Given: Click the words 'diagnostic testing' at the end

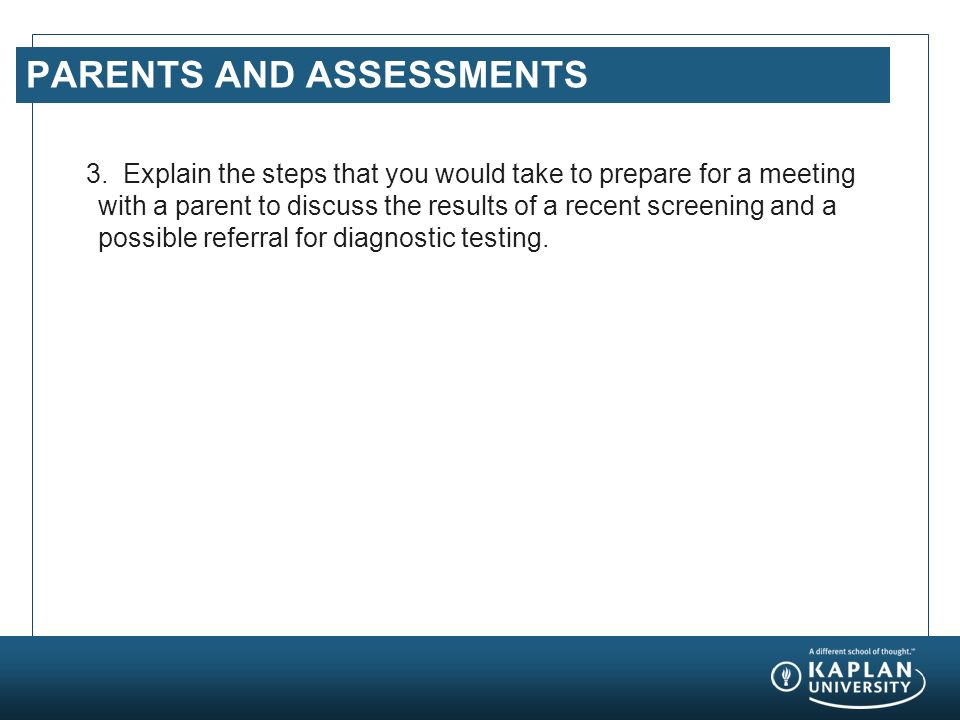Looking at the screenshot, I should coord(440,238).
